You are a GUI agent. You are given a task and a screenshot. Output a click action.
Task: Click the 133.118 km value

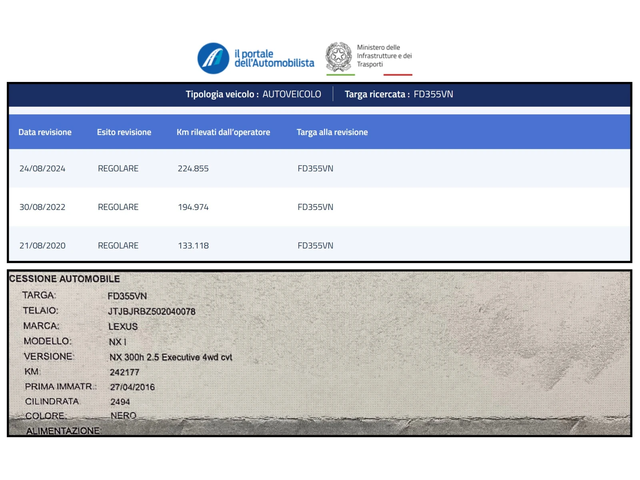(193, 245)
